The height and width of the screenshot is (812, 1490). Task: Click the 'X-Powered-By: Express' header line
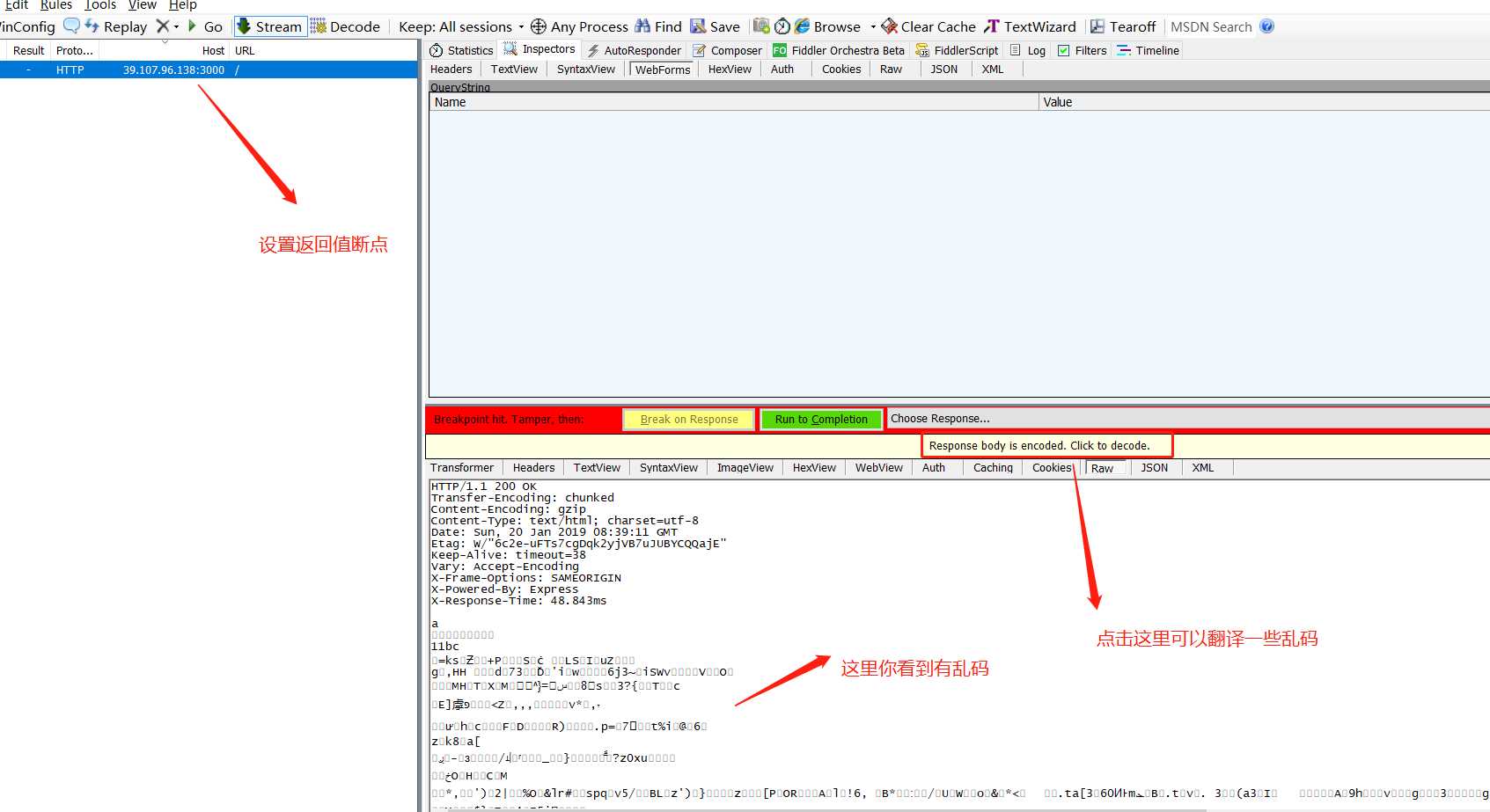pyautogui.click(x=504, y=589)
